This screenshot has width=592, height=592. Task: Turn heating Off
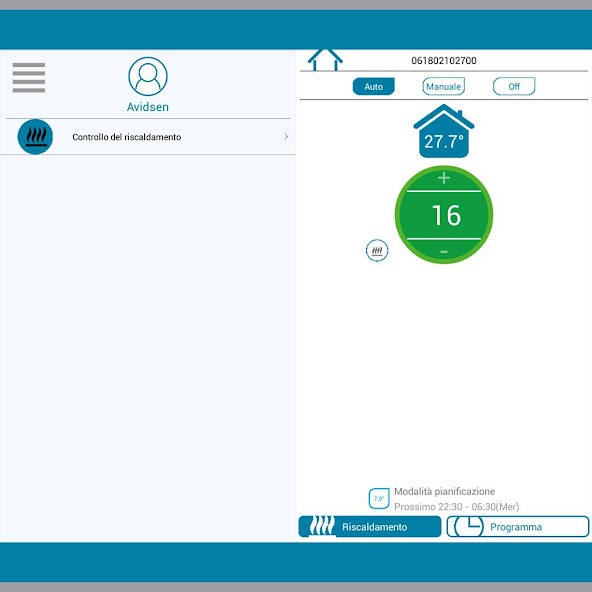click(x=514, y=86)
